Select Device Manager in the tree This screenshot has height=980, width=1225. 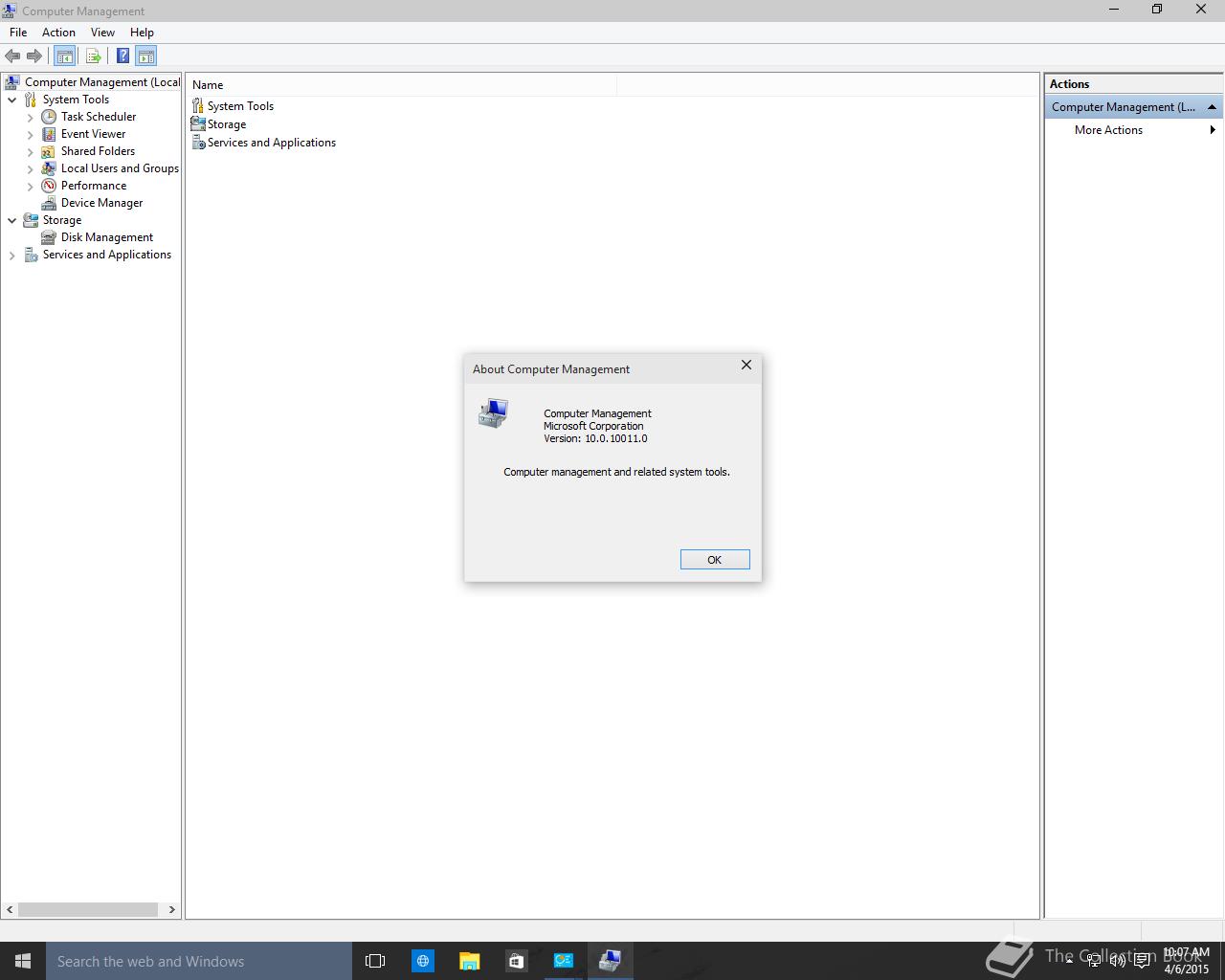[x=101, y=203]
